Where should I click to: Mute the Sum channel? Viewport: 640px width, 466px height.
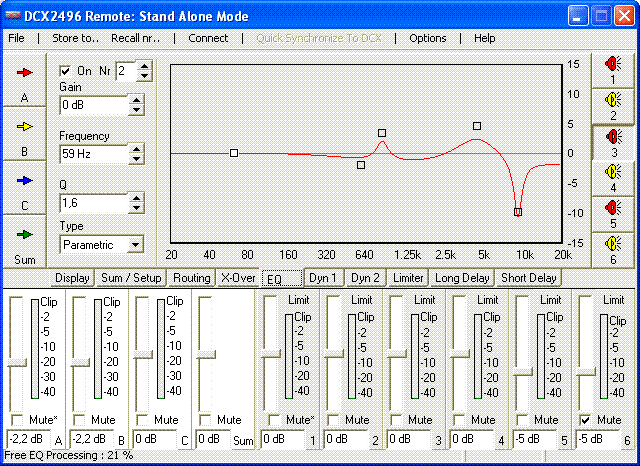[205, 420]
